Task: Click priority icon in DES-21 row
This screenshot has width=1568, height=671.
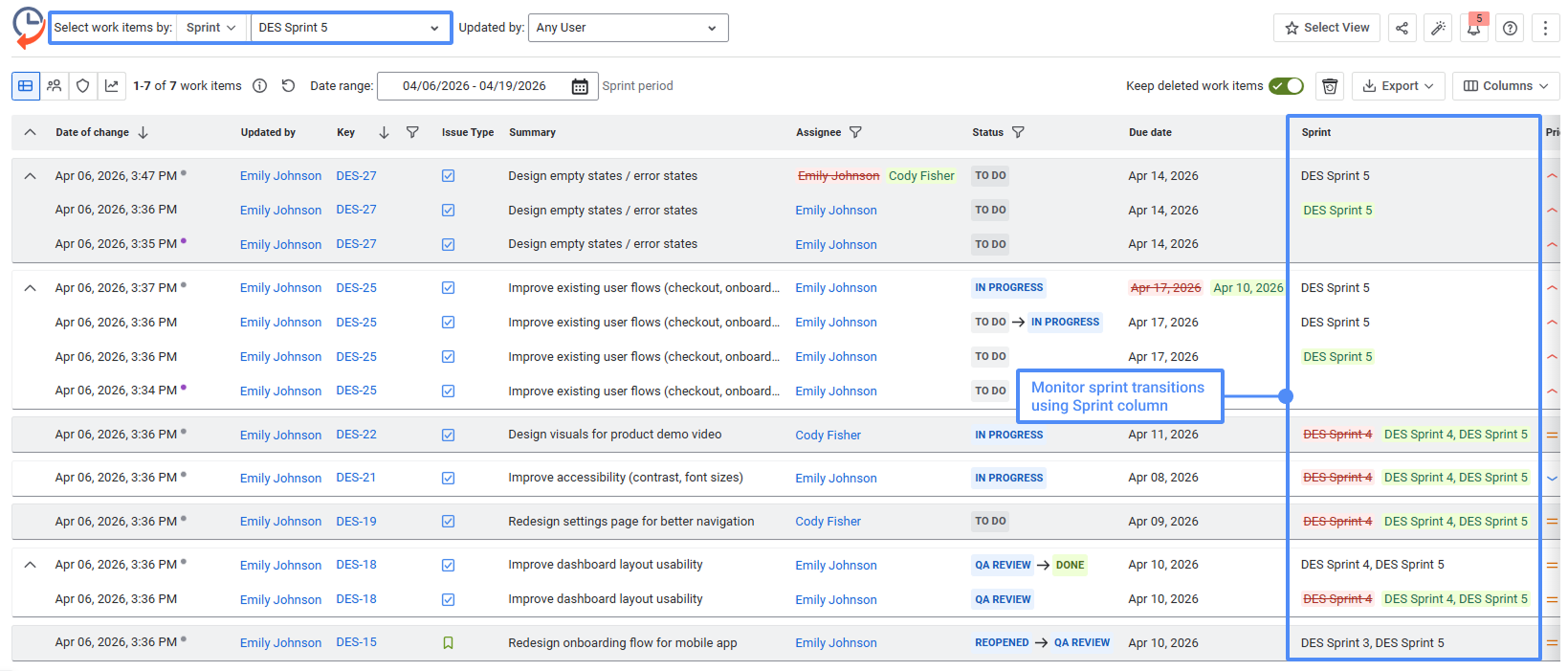Action: tap(1552, 479)
